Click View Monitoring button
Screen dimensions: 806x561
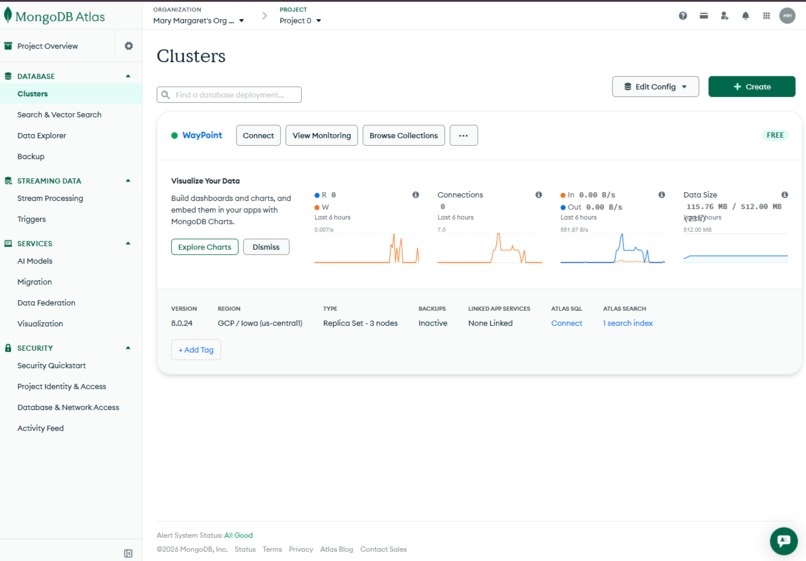pyautogui.click(x=321, y=136)
